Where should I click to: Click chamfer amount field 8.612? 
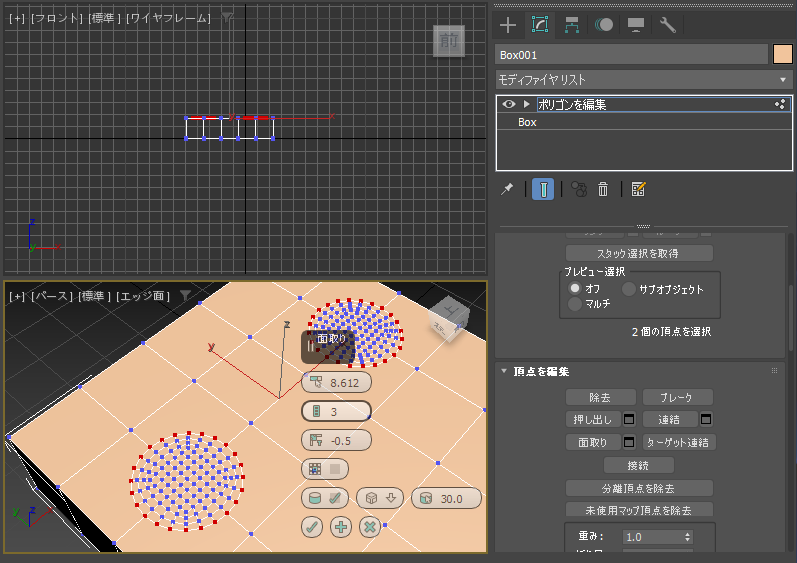(x=336, y=382)
